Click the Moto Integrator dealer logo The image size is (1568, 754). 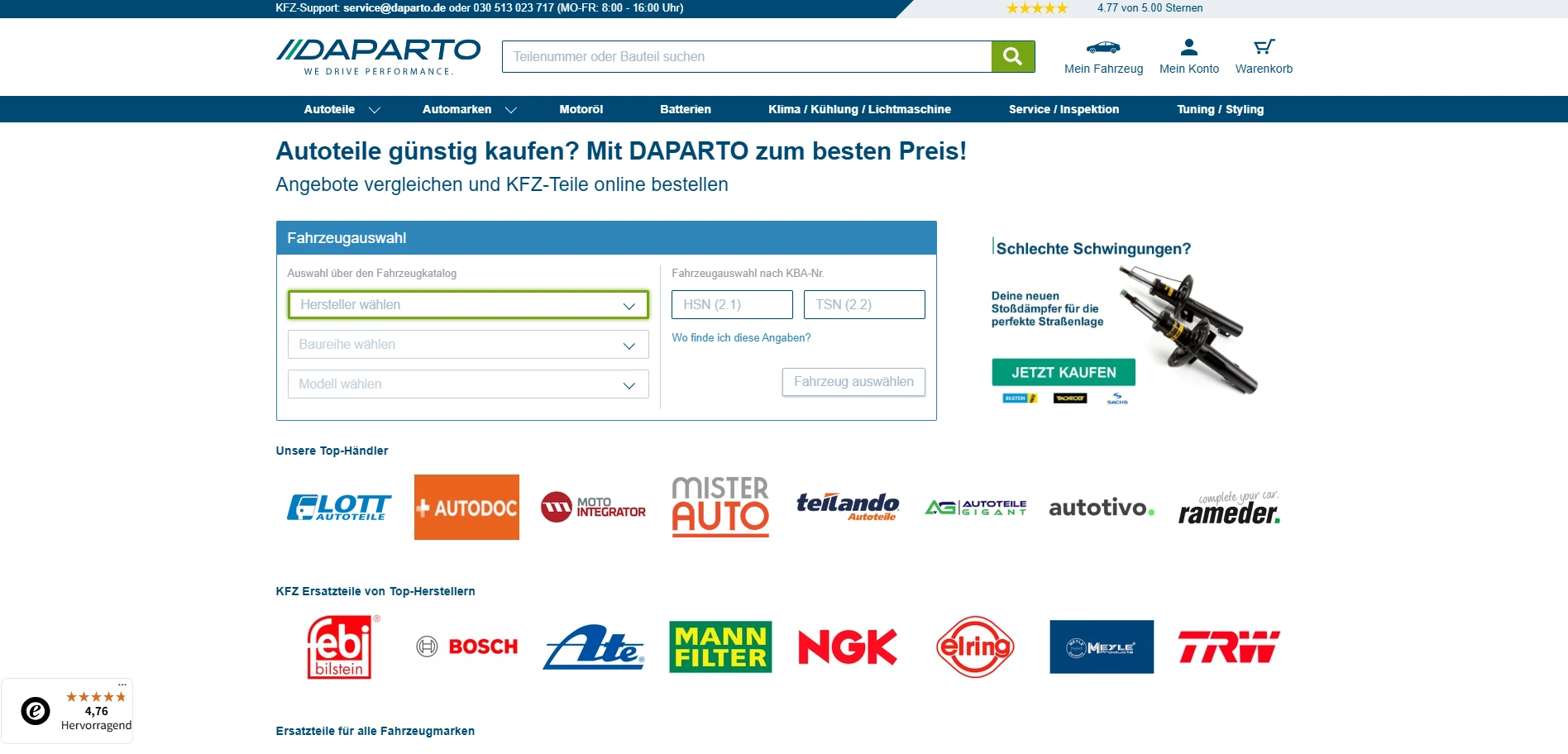(593, 507)
